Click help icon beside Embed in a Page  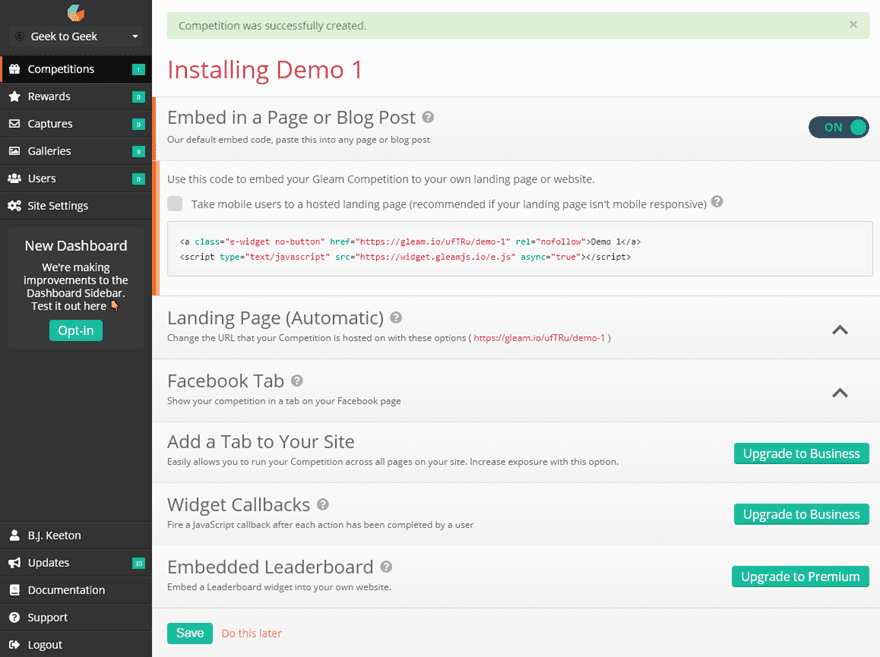pos(428,117)
